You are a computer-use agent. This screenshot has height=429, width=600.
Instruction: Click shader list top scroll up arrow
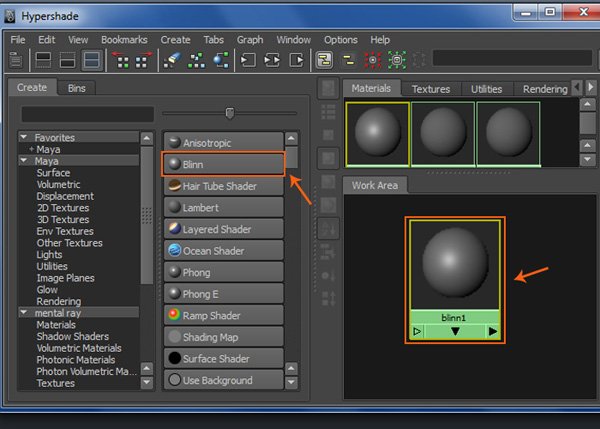(x=292, y=138)
